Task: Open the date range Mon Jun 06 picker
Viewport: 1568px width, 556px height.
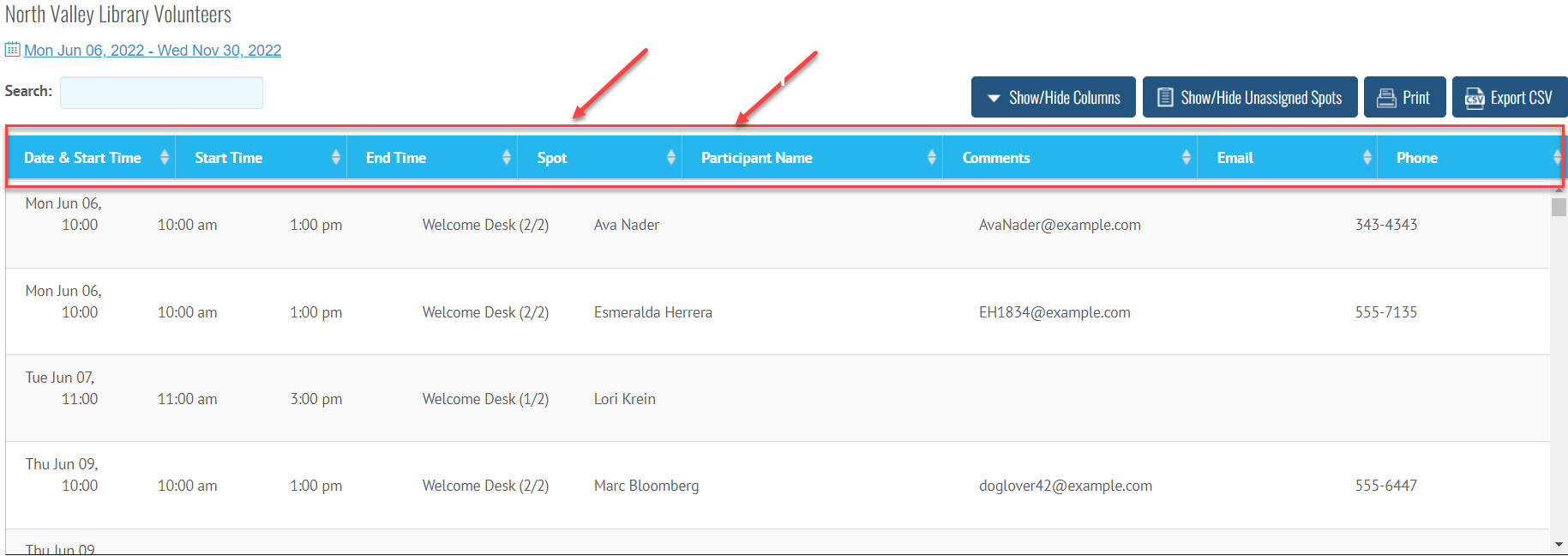Action: (153, 51)
